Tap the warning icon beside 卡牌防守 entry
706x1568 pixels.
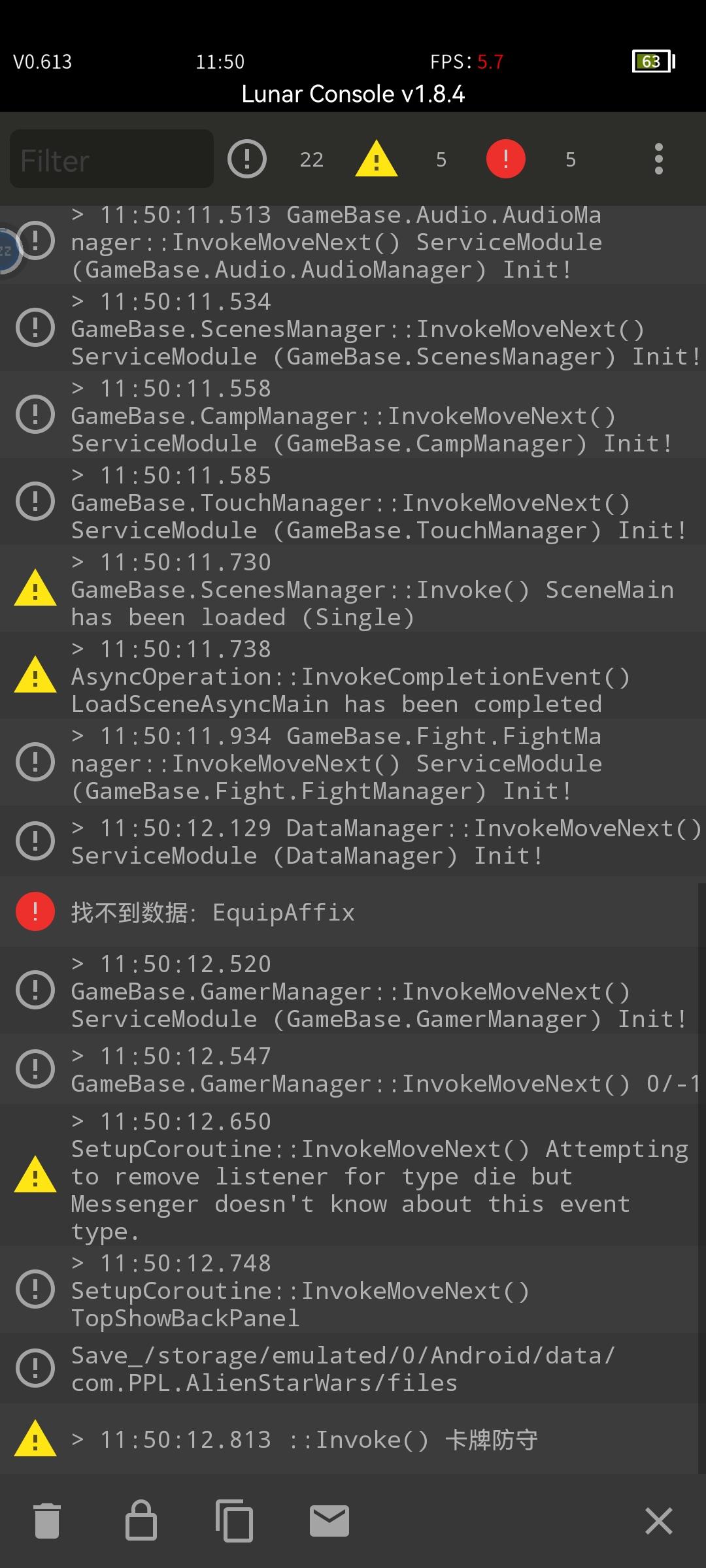35,1439
